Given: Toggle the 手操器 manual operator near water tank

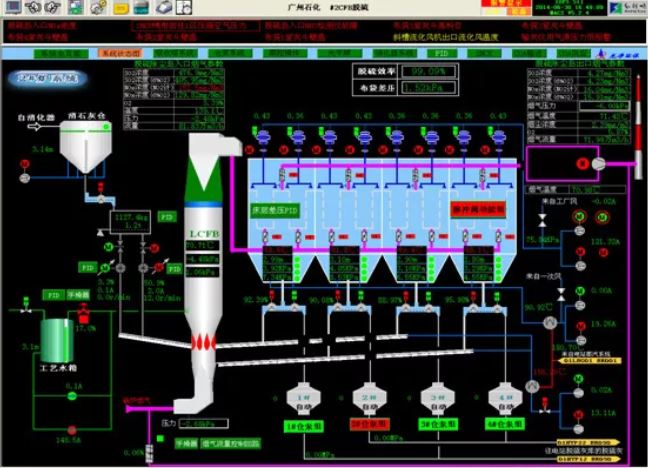Looking at the screenshot, I should click(x=78, y=296).
